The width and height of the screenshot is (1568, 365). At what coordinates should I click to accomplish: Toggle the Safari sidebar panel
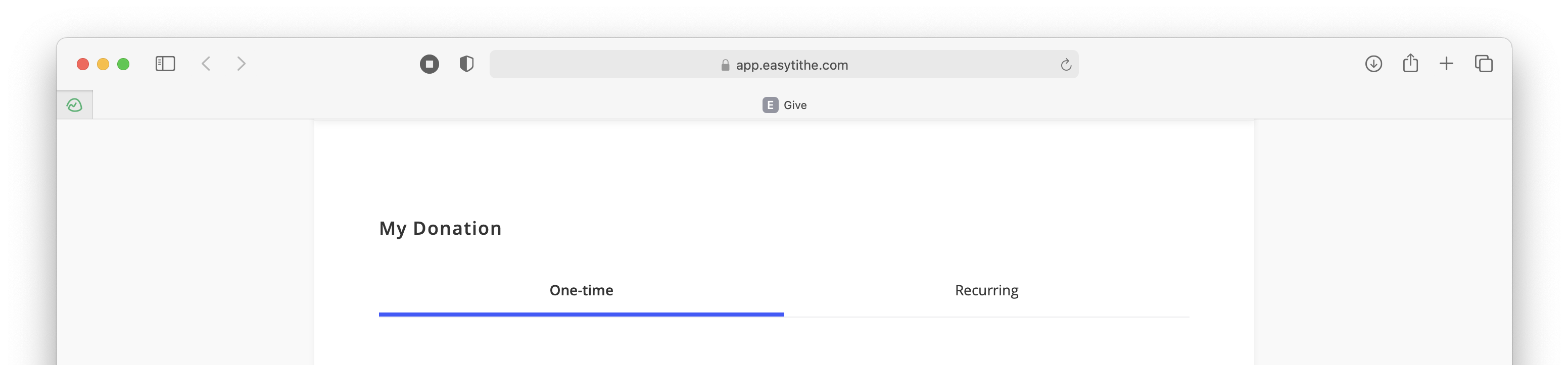(x=165, y=64)
